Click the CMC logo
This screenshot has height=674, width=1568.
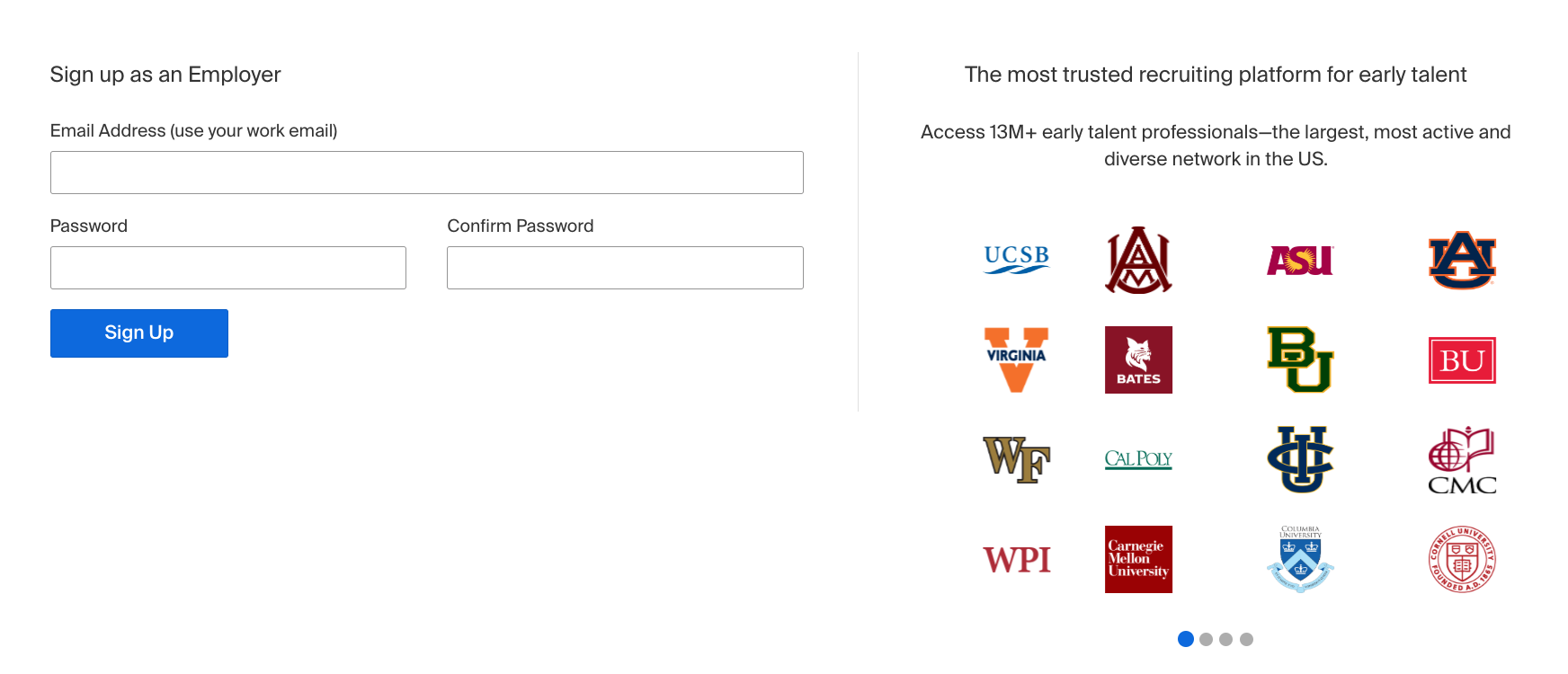(x=1461, y=461)
